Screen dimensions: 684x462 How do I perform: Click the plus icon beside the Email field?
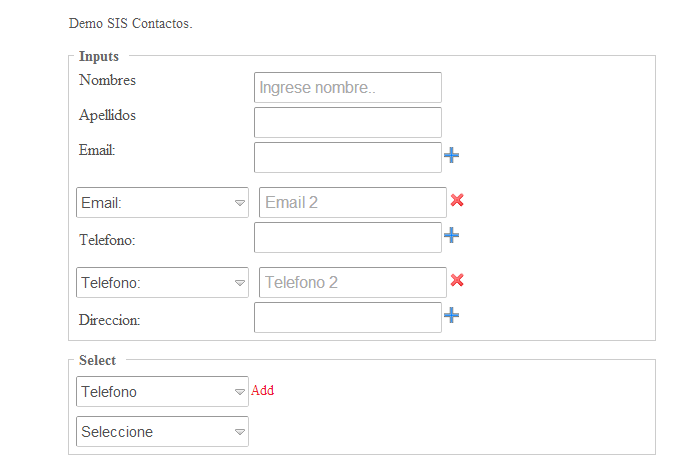[x=451, y=155]
